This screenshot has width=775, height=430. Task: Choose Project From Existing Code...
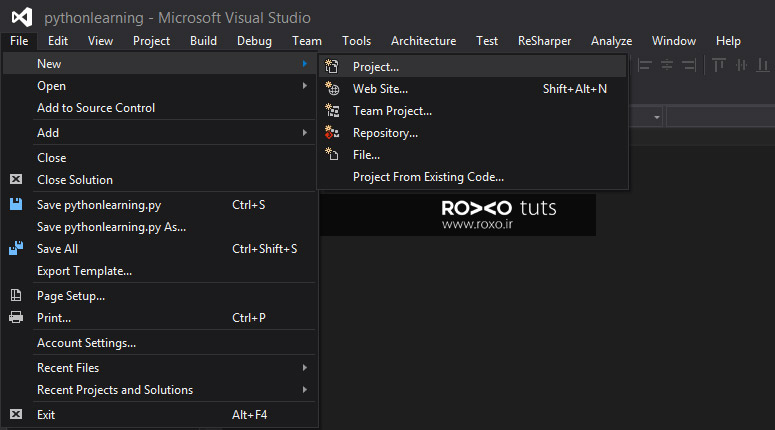(x=473, y=177)
